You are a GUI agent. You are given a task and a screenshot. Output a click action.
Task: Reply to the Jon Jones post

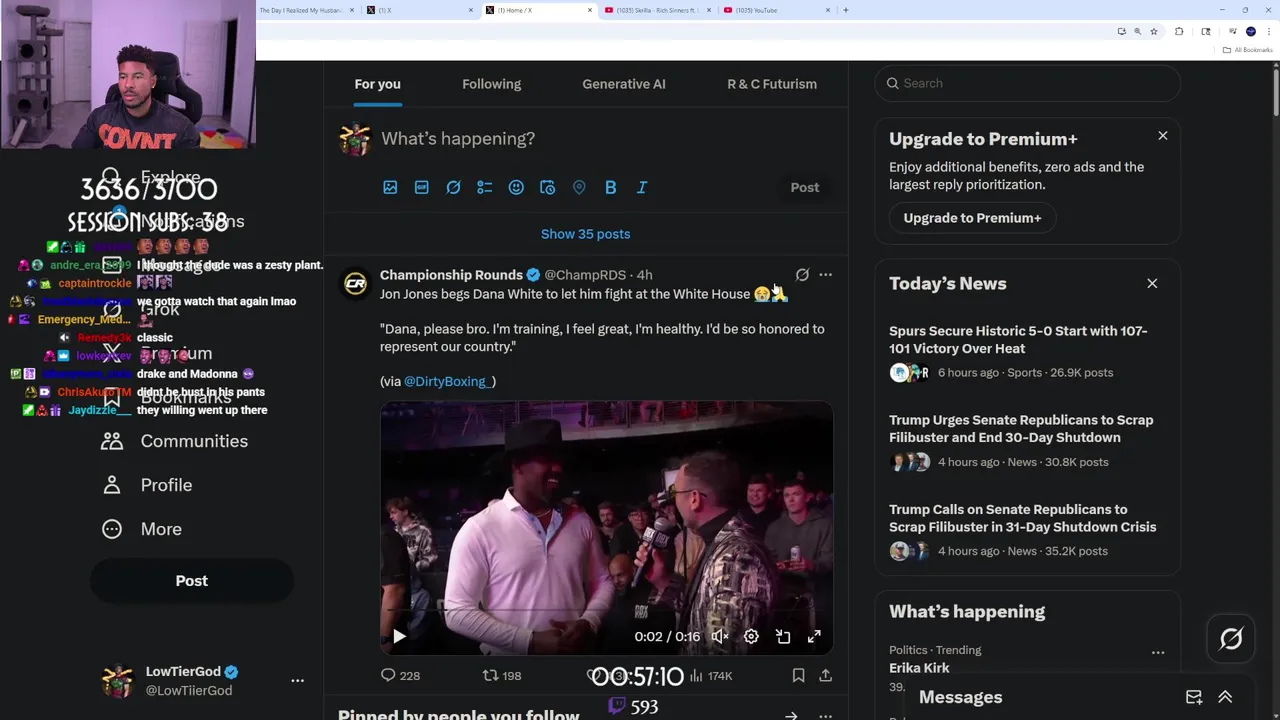tap(400, 676)
